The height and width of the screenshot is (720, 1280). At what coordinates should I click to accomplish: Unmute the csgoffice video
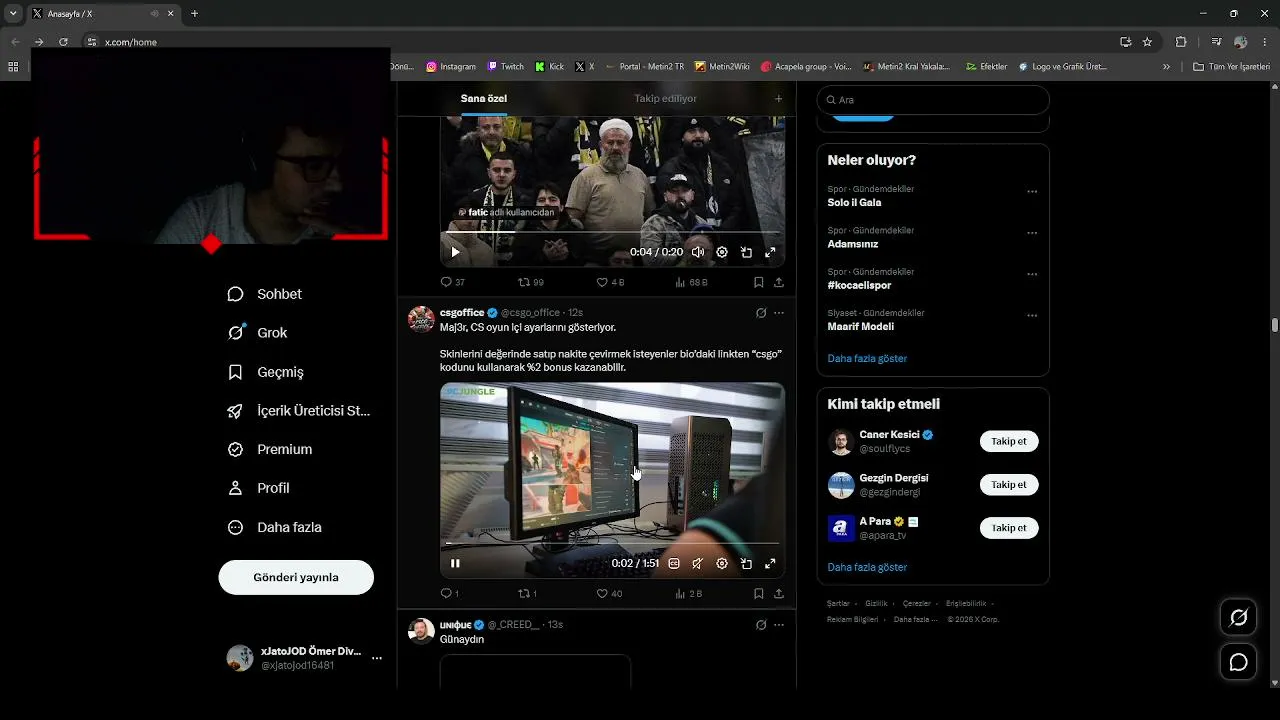point(698,563)
